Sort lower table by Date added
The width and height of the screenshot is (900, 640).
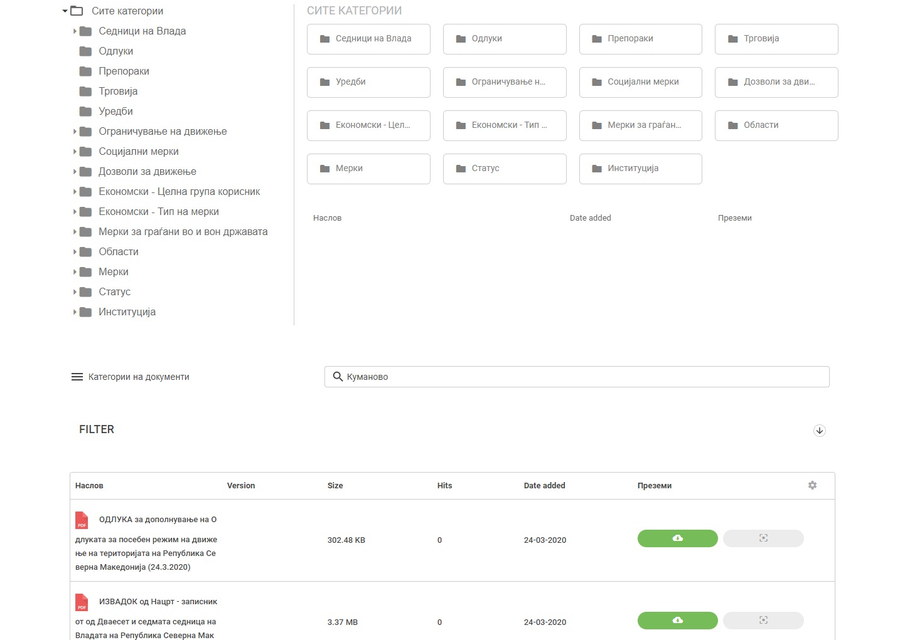pyautogui.click(x=544, y=486)
